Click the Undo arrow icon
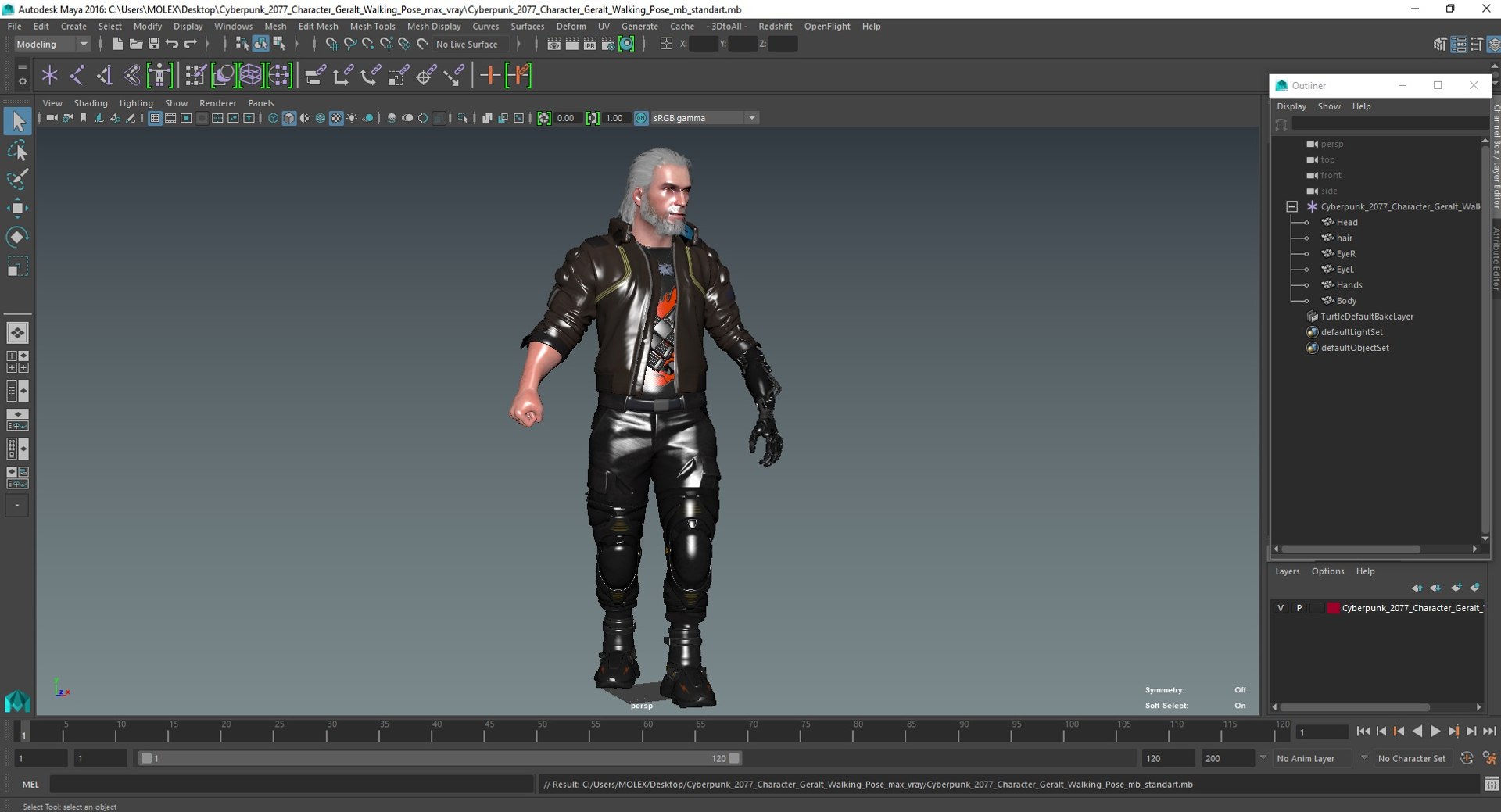The width and height of the screenshot is (1501, 812). coord(172,44)
